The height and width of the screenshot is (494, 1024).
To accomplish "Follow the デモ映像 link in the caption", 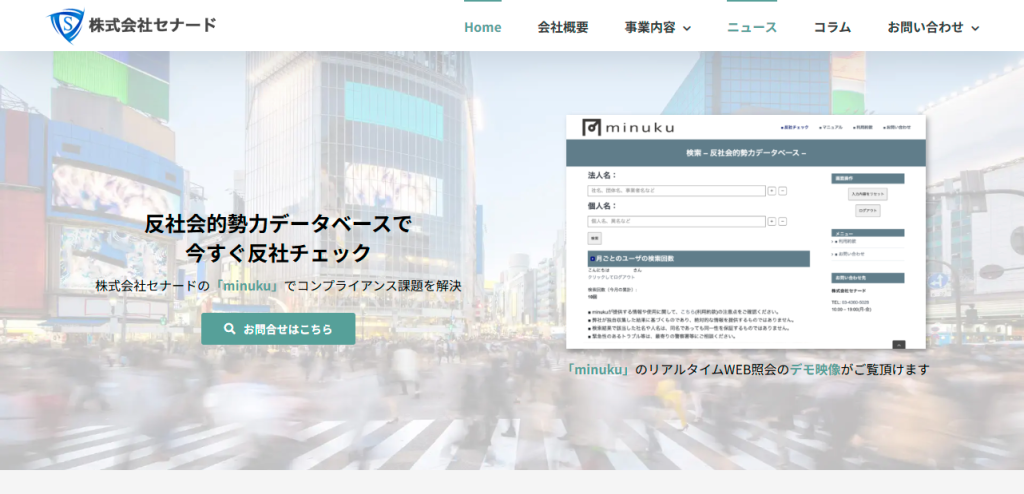I will coord(814,369).
